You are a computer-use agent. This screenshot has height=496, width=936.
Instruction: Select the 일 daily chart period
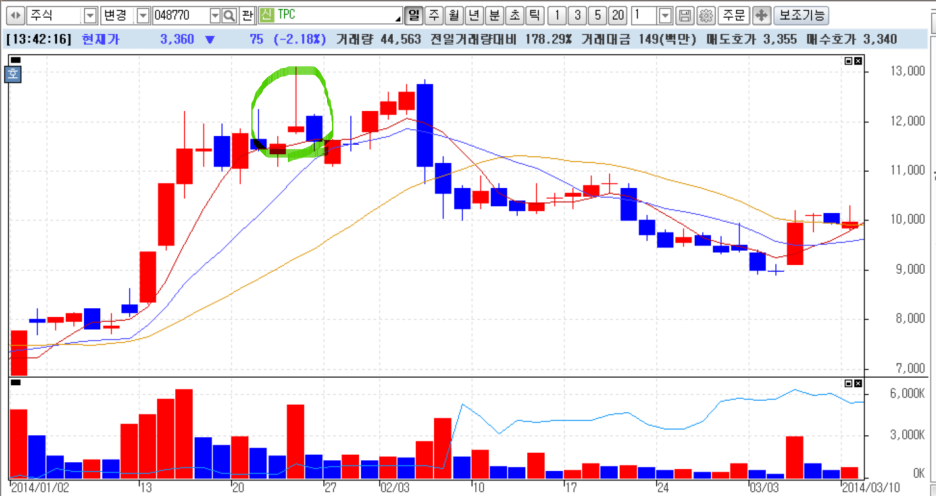(x=413, y=16)
